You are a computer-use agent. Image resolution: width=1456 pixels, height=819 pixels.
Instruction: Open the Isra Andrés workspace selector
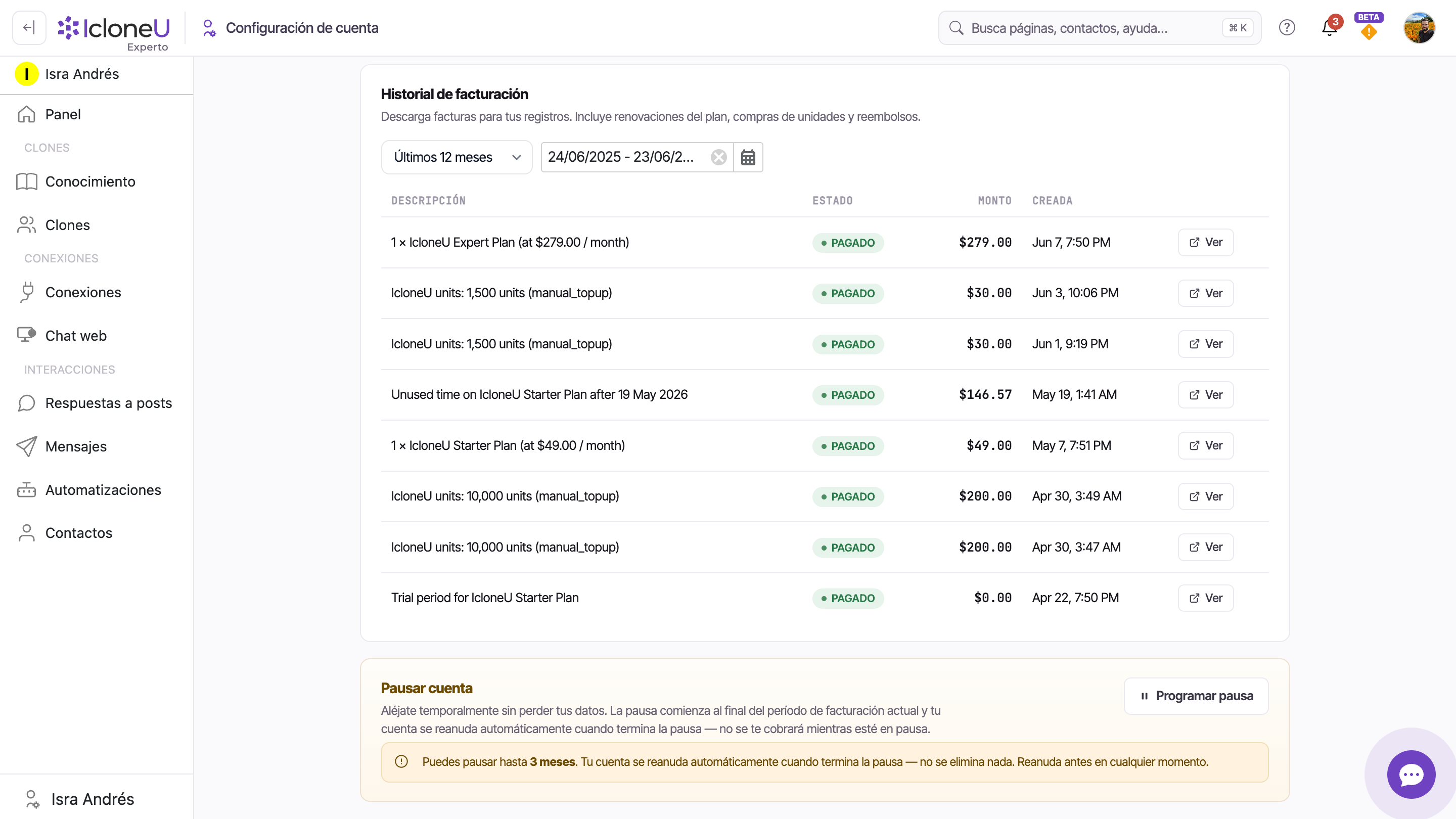97,74
